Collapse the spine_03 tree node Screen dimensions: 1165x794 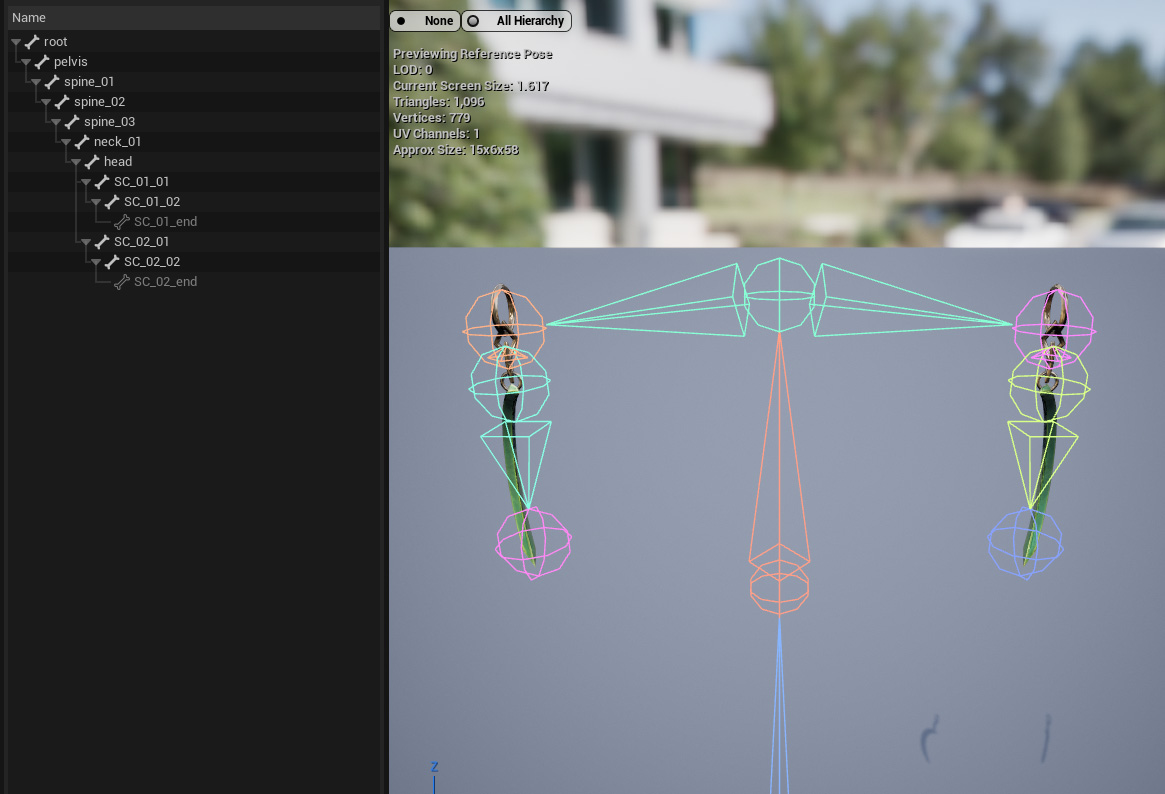56,123
